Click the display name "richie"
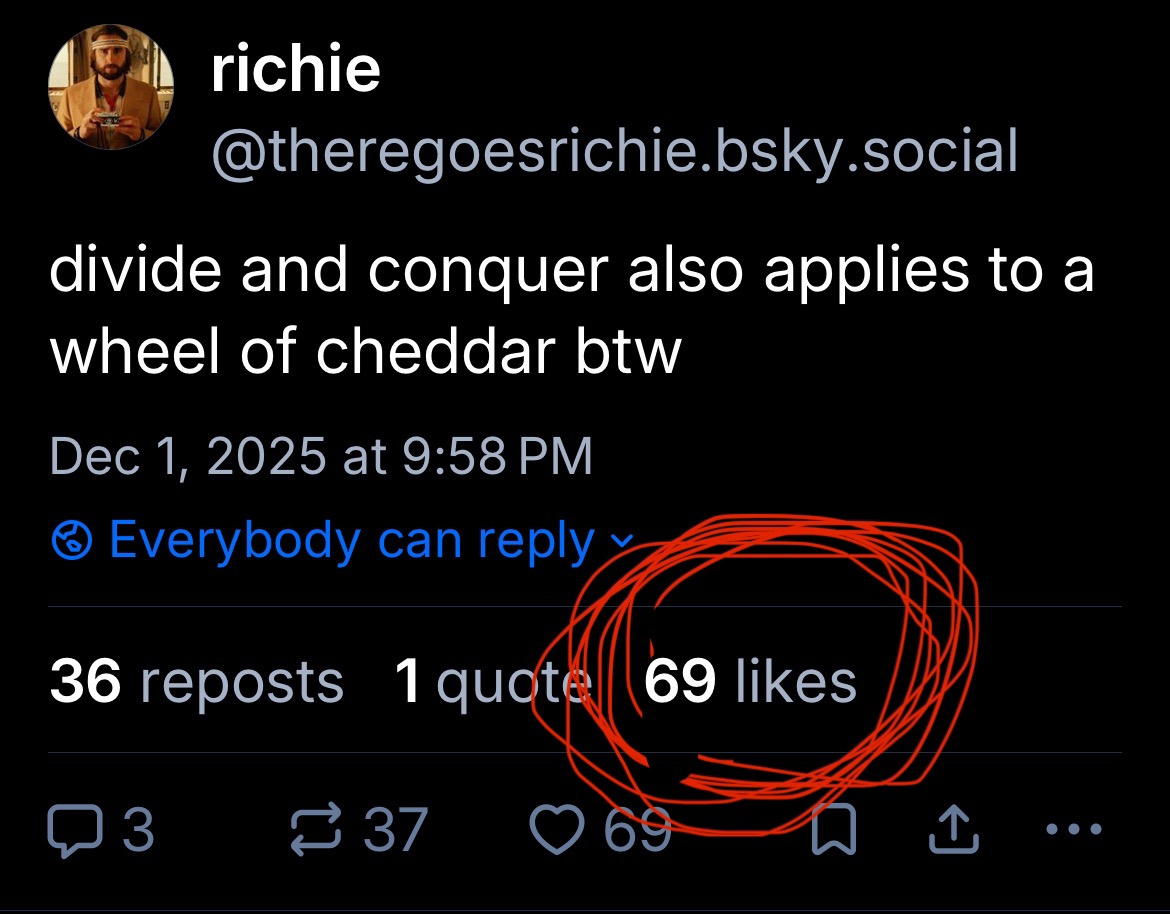The image size is (1170, 914). tap(296, 68)
